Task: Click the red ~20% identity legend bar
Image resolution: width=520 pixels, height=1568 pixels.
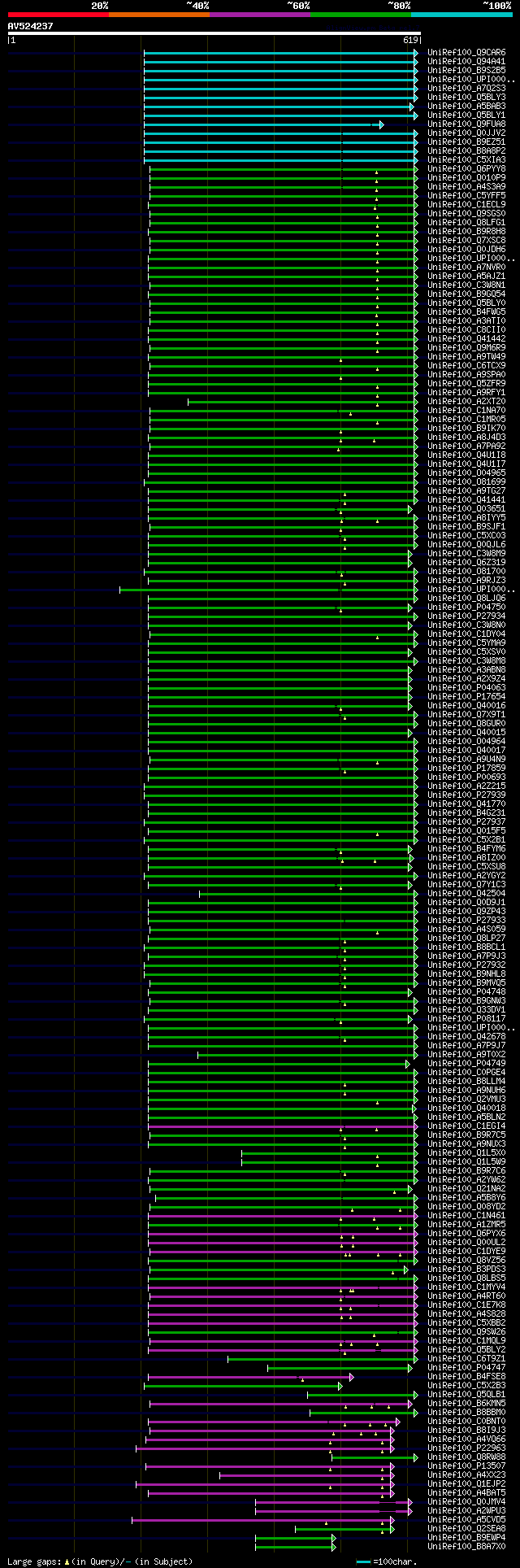Action: [x=58, y=15]
